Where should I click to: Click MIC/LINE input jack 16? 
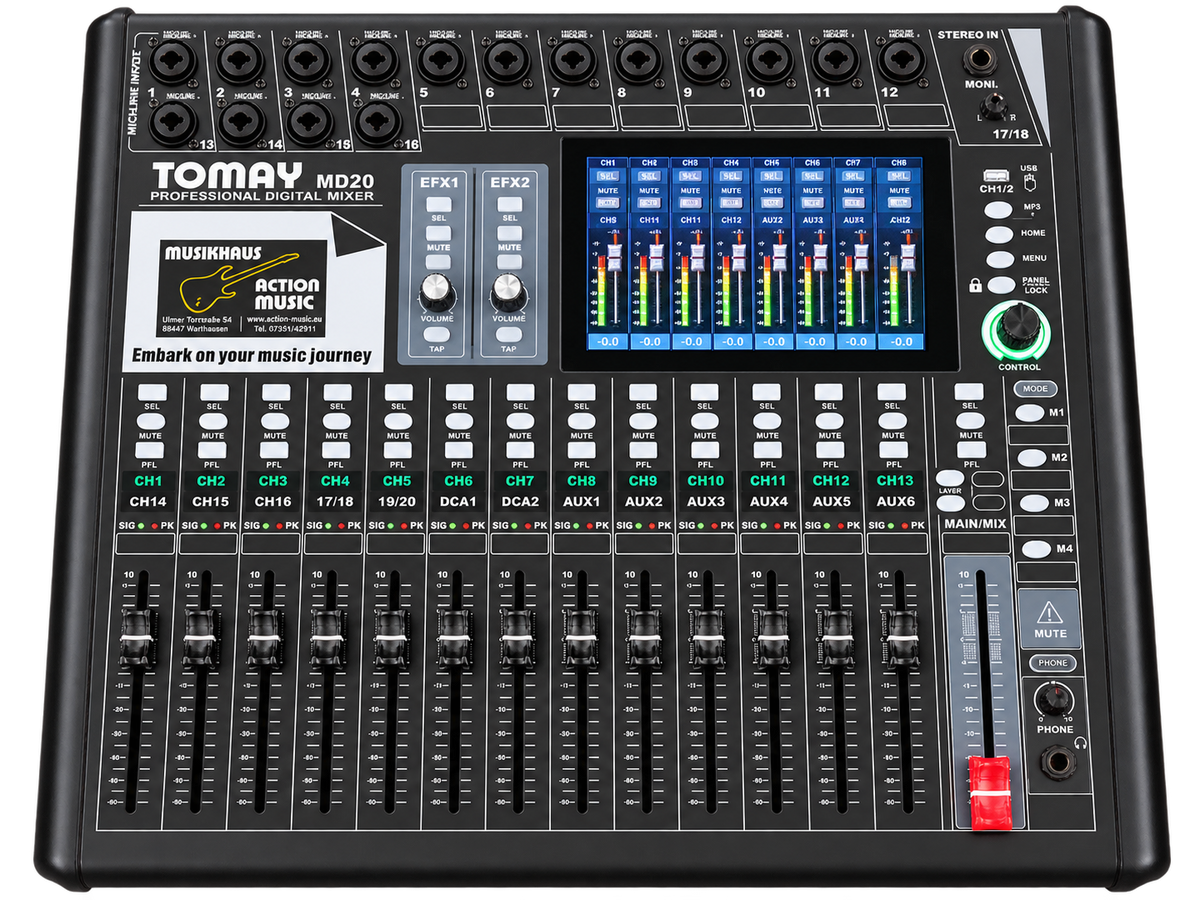(x=379, y=123)
